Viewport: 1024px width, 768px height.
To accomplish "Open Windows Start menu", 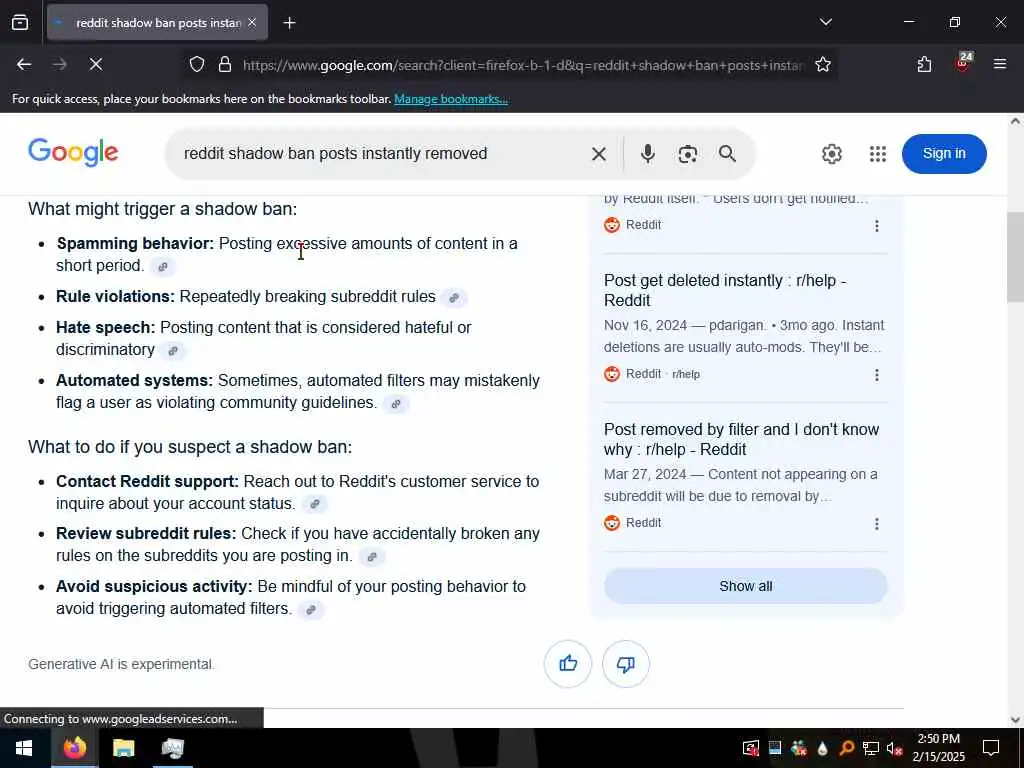I will tap(24, 748).
